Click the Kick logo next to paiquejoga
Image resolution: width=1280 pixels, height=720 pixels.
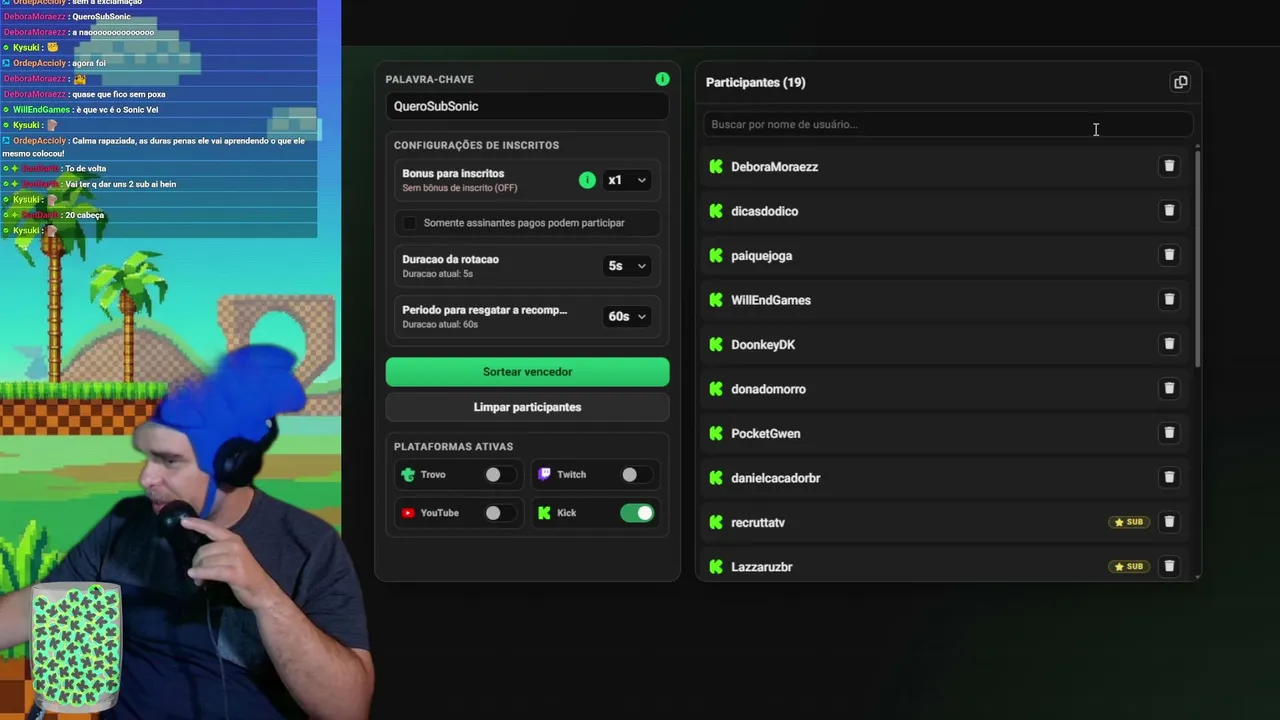[x=716, y=256]
